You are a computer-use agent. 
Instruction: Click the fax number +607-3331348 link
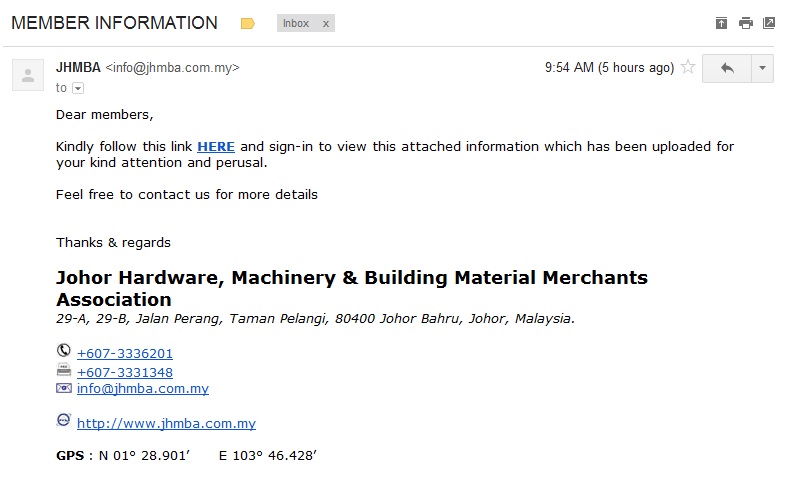pos(125,372)
